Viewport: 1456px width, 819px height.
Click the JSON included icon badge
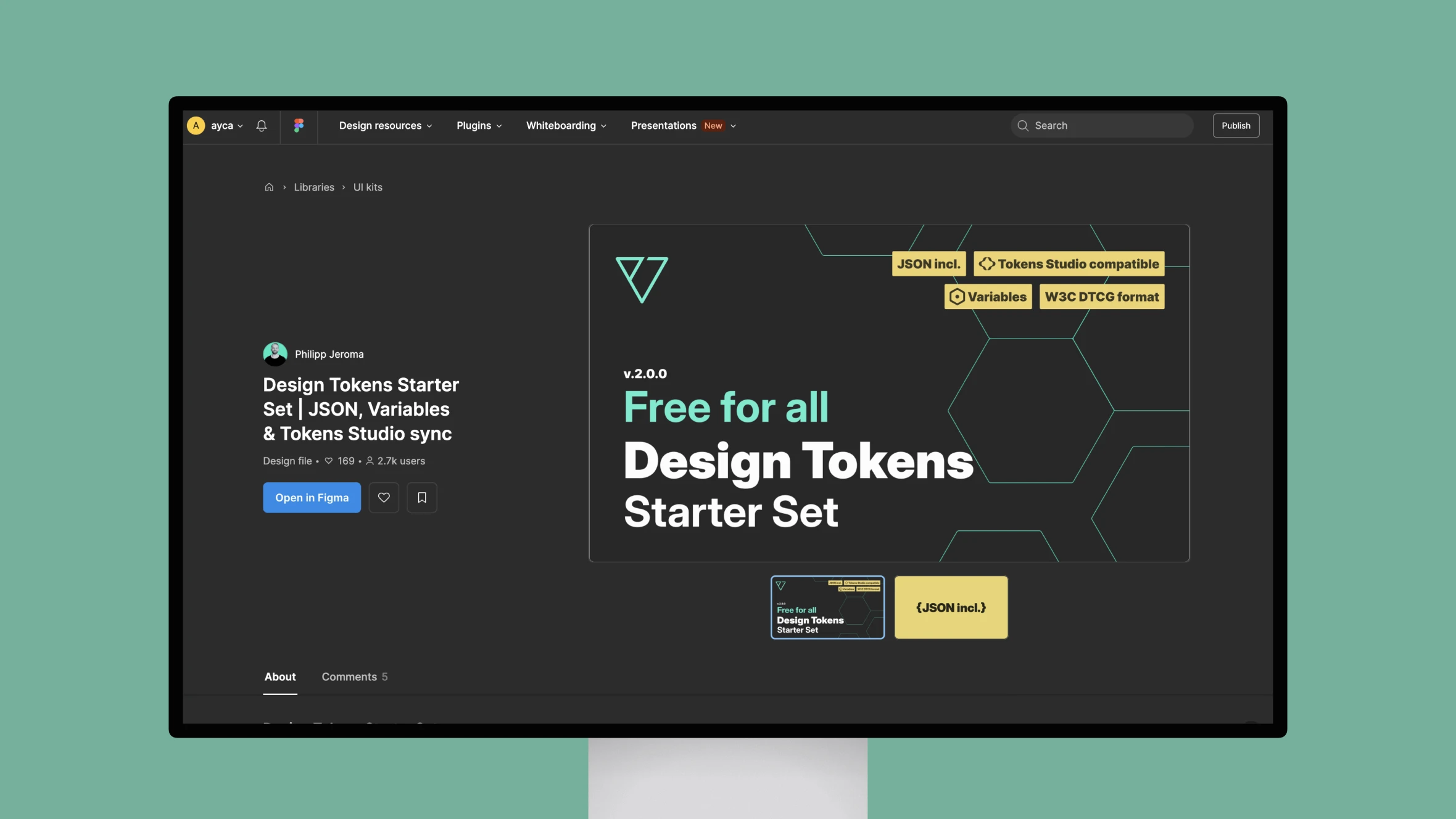(x=928, y=264)
